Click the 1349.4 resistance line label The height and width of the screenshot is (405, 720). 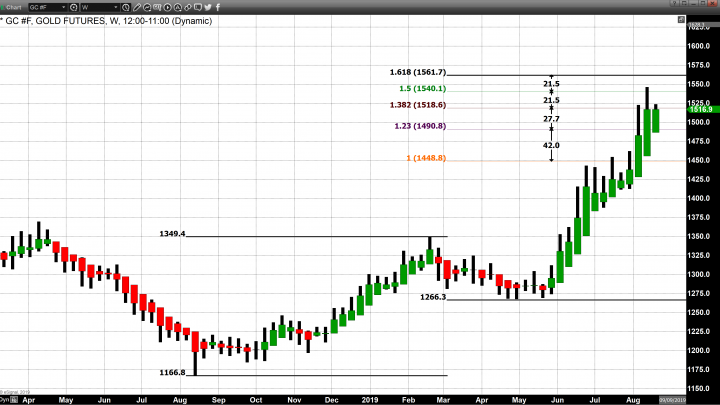point(172,233)
